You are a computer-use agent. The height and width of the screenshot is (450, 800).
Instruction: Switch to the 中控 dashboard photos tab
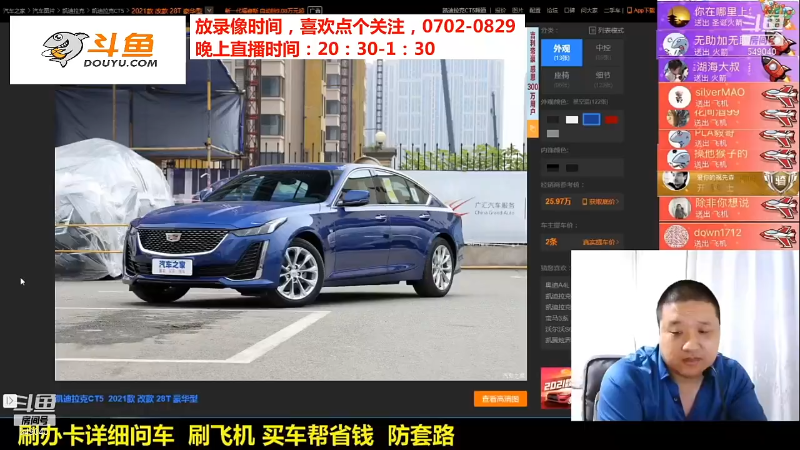point(603,53)
